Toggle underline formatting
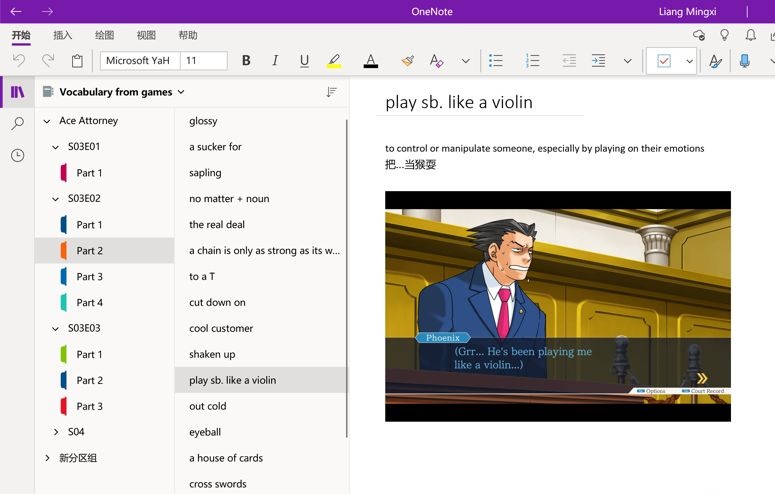Viewport: 775px width, 494px height. (304, 61)
